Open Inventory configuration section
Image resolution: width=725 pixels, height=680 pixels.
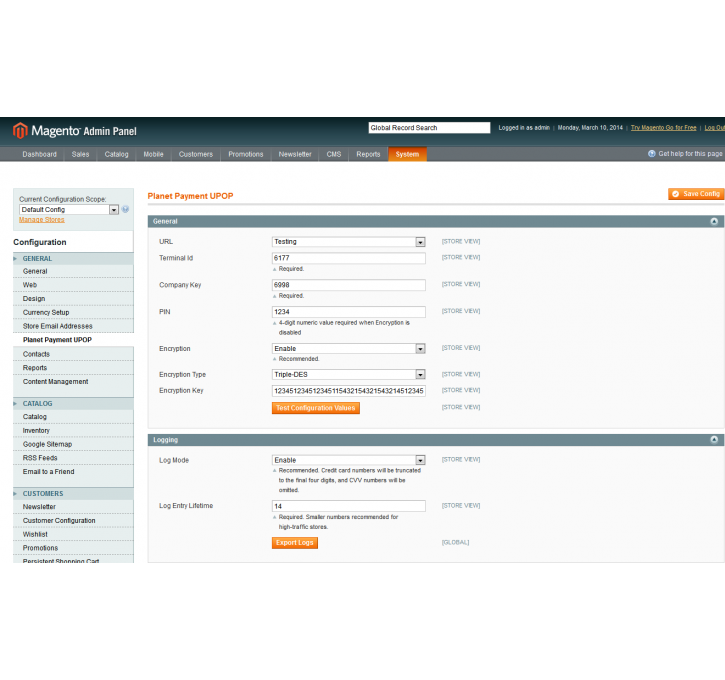click(73, 430)
